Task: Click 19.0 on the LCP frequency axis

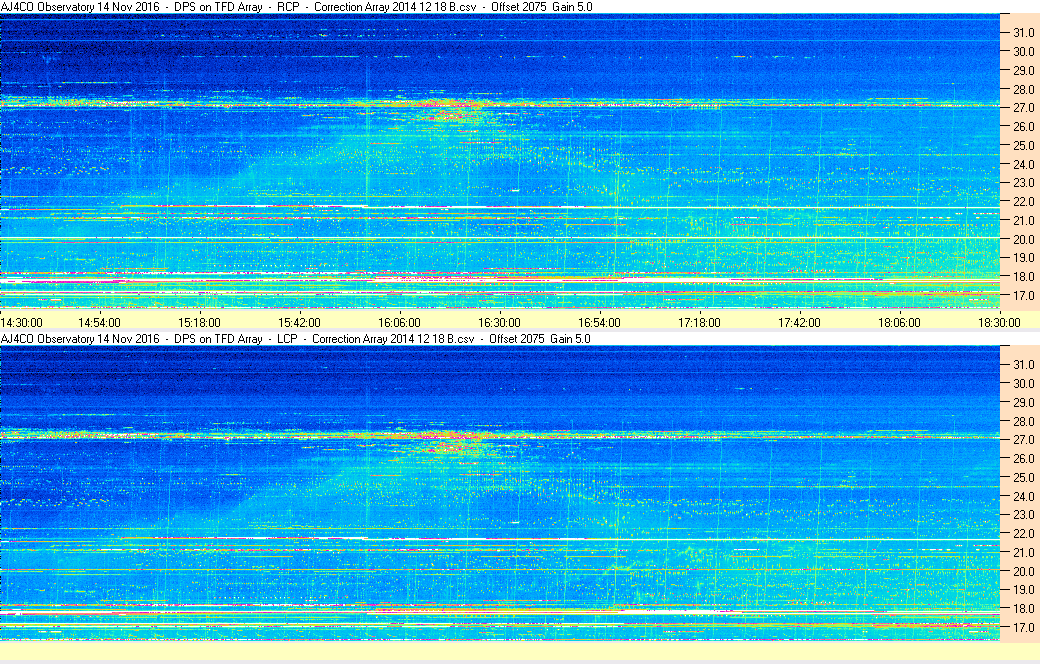Action: tap(1023, 590)
